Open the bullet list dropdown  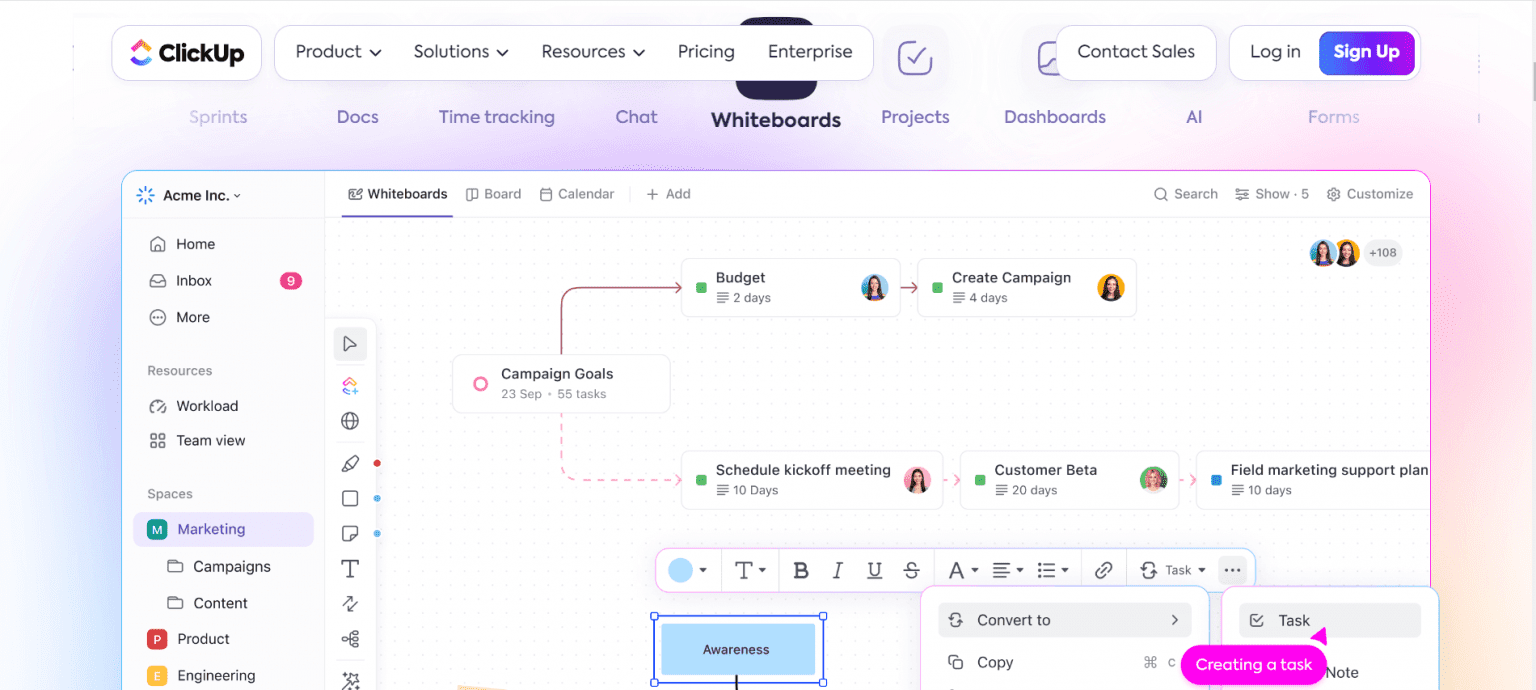coord(1053,570)
